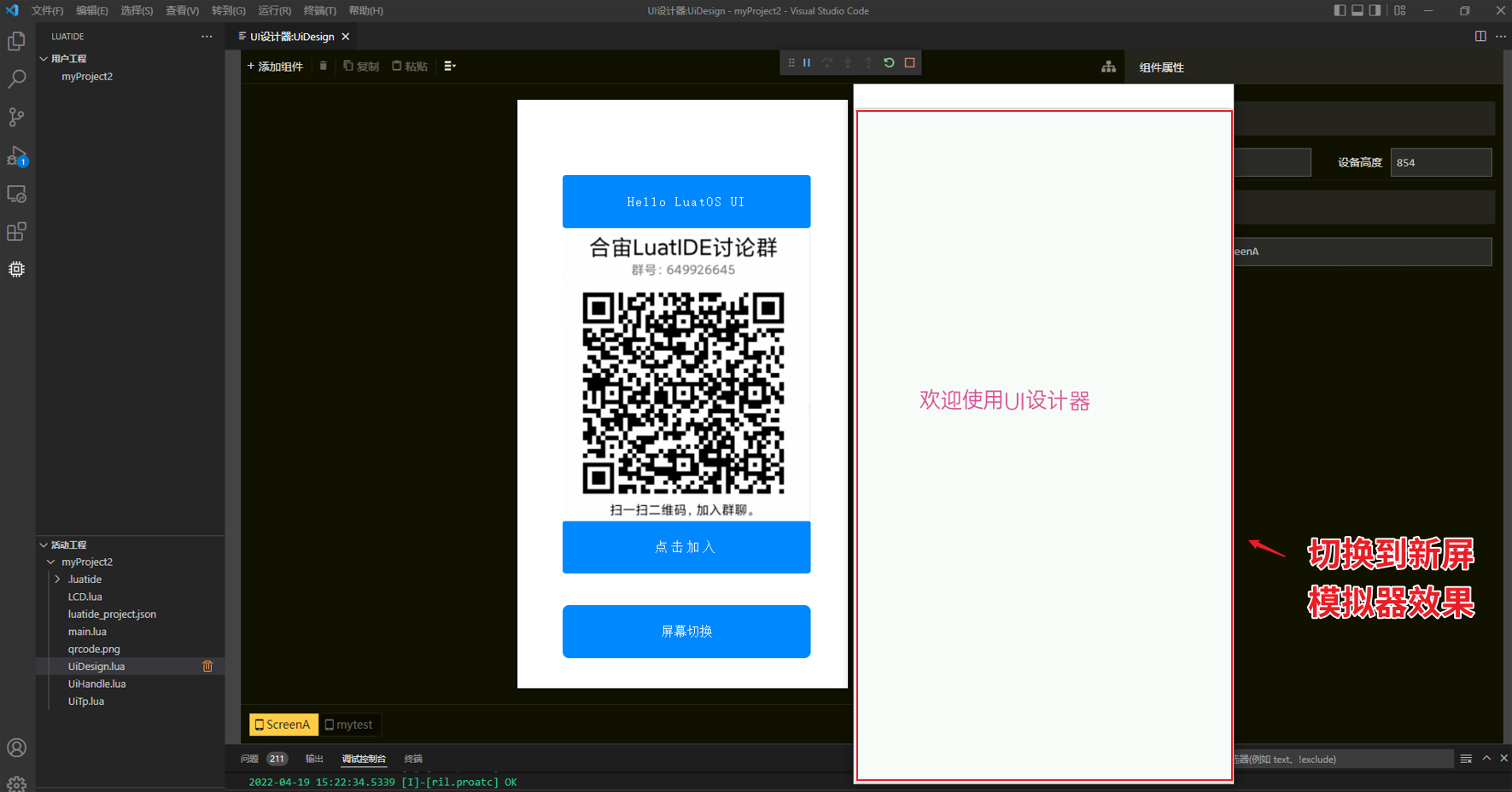Click the 点击加入 button in the preview
Image resolution: width=1512 pixels, height=792 pixels.
click(x=686, y=547)
